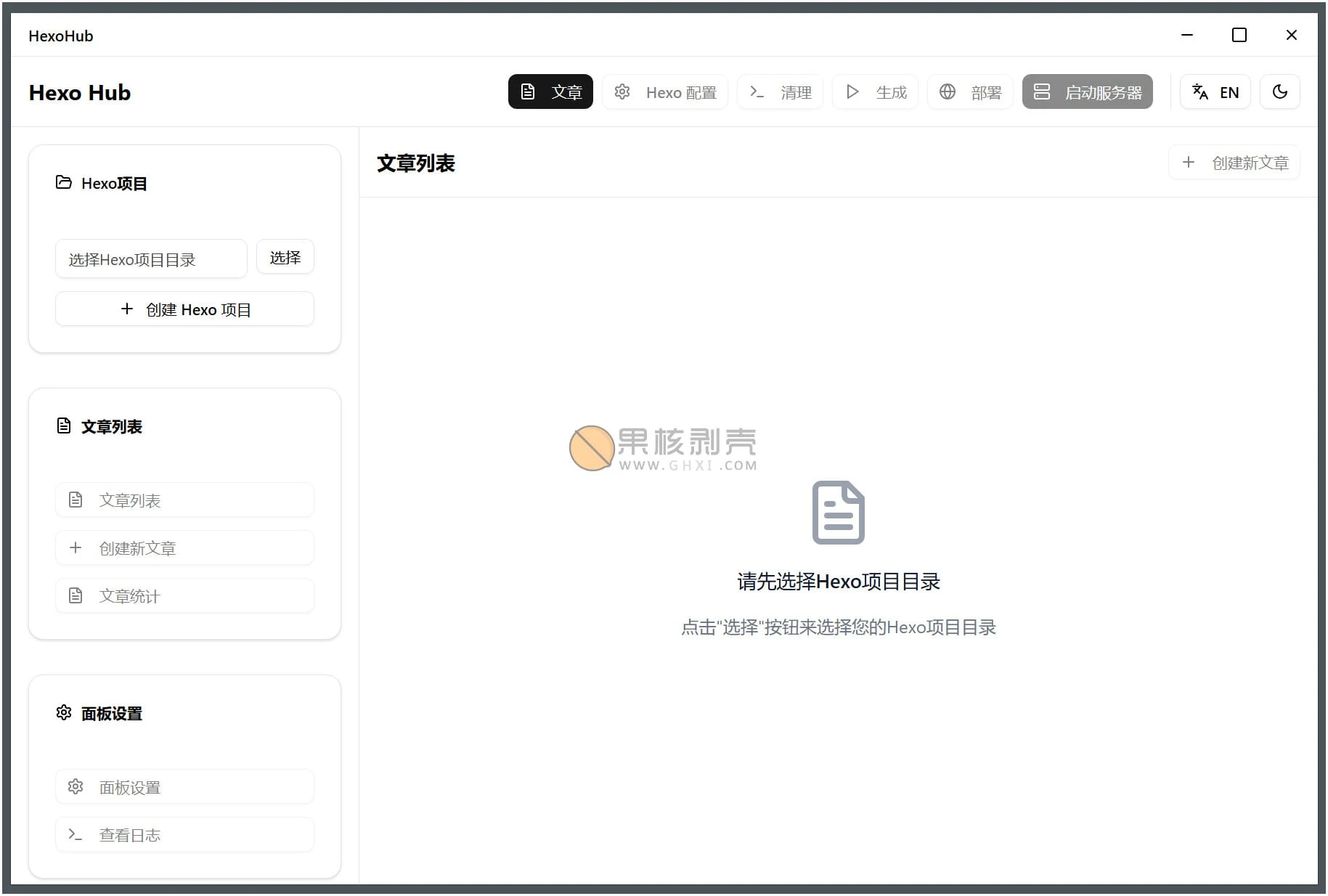Click the 选择Hexo项目目录 input field
This screenshot has width=1328, height=896.
click(x=151, y=259)
